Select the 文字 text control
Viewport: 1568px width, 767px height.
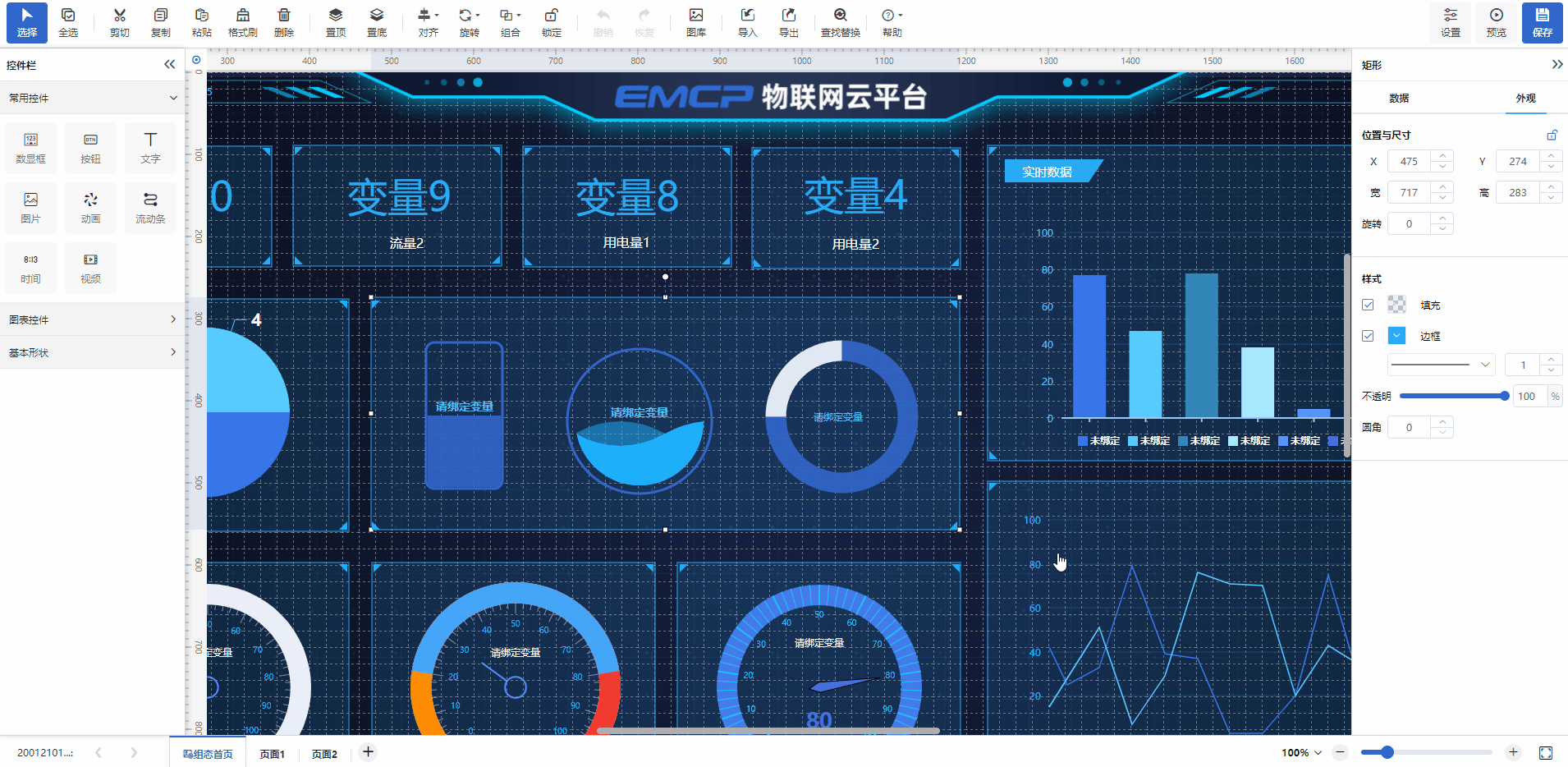point(151,148)
